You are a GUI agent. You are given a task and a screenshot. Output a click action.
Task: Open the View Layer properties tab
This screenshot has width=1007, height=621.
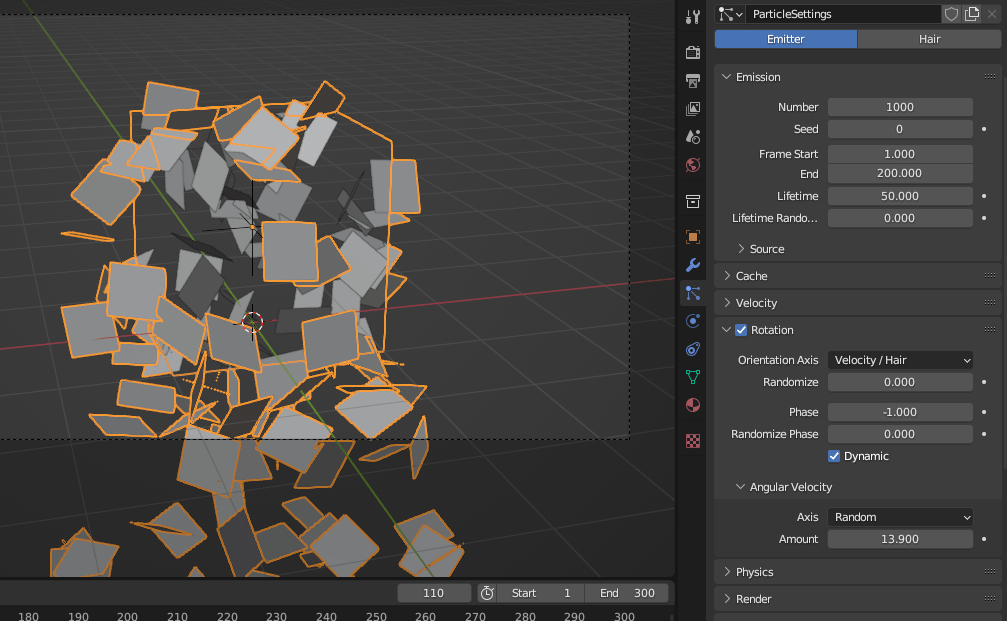tap(692, 108)
